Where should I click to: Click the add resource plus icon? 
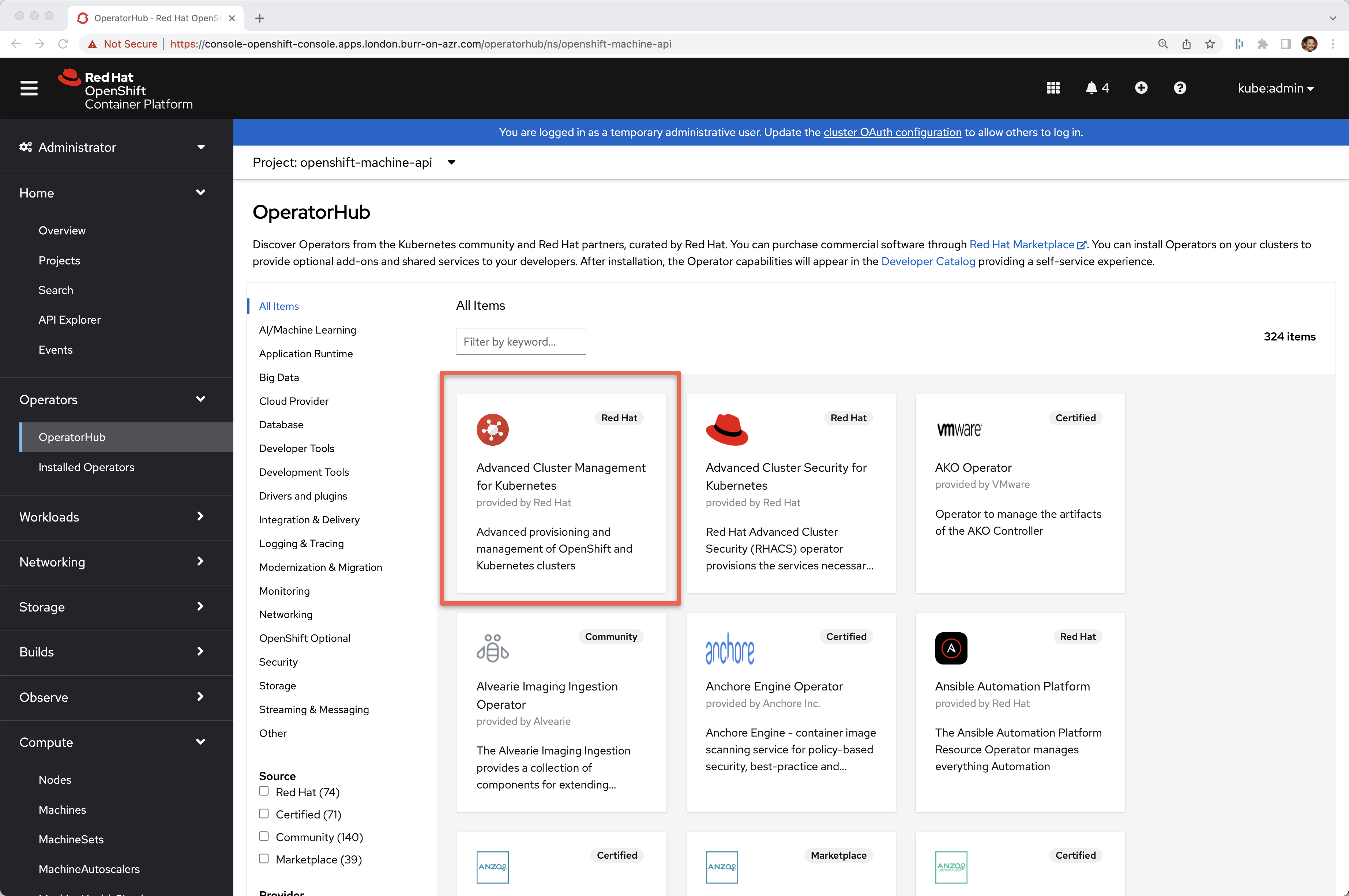tap(1141, 88)
